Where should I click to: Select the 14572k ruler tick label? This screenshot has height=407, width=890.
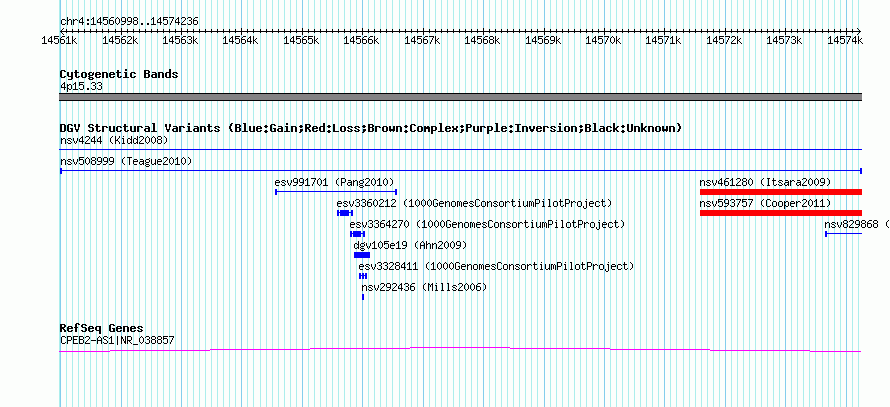coord(725,40)
